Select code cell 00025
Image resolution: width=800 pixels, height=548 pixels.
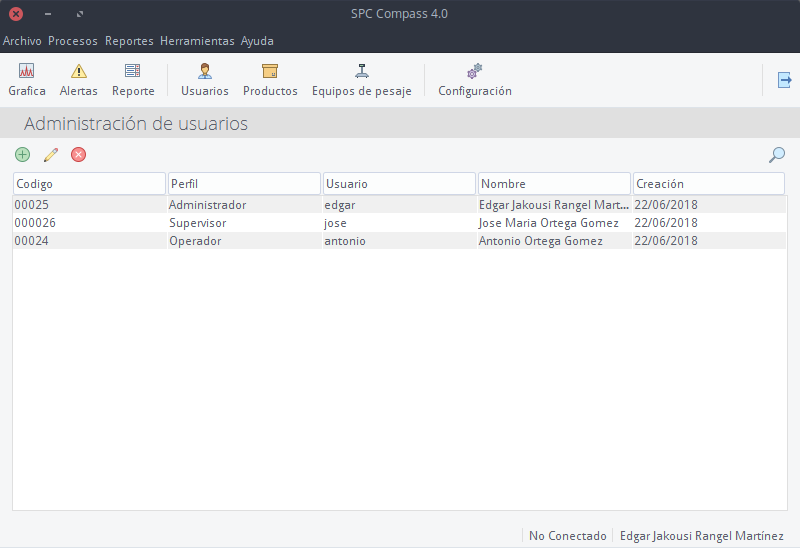[x=90, y=205]
